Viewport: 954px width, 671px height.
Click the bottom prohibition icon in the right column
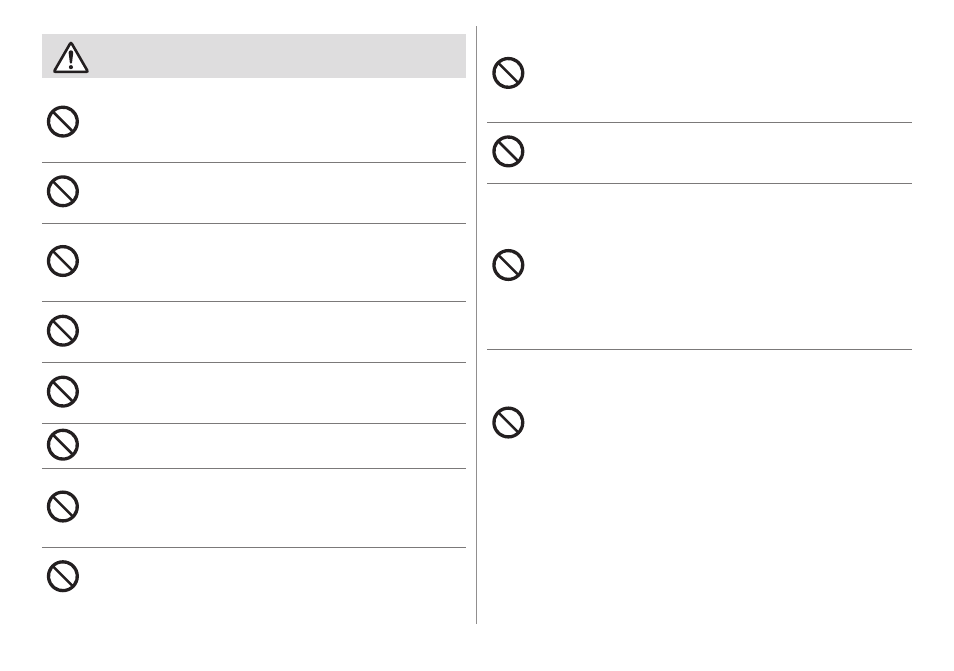click(x=508, y=422)
